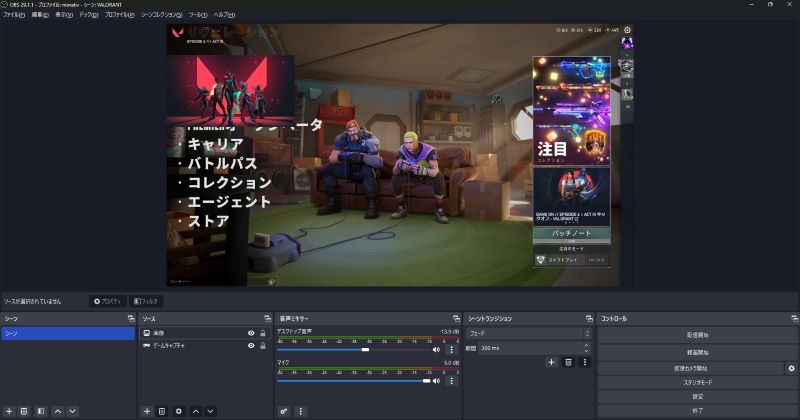
Task: Add a new scene with the plus icon
Action: (9, 411)
